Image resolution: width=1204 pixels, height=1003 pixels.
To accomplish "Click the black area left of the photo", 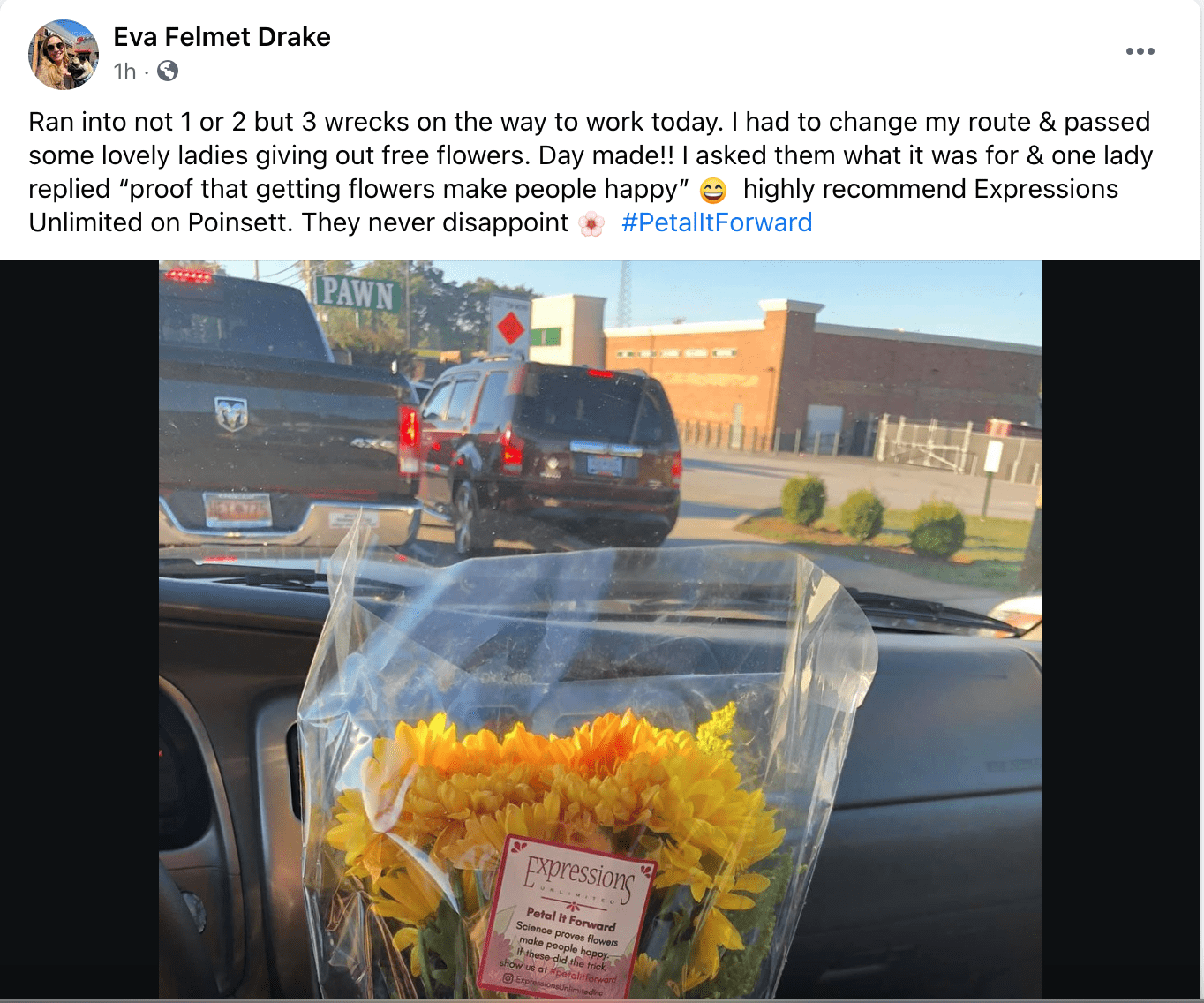I will 79,630.
